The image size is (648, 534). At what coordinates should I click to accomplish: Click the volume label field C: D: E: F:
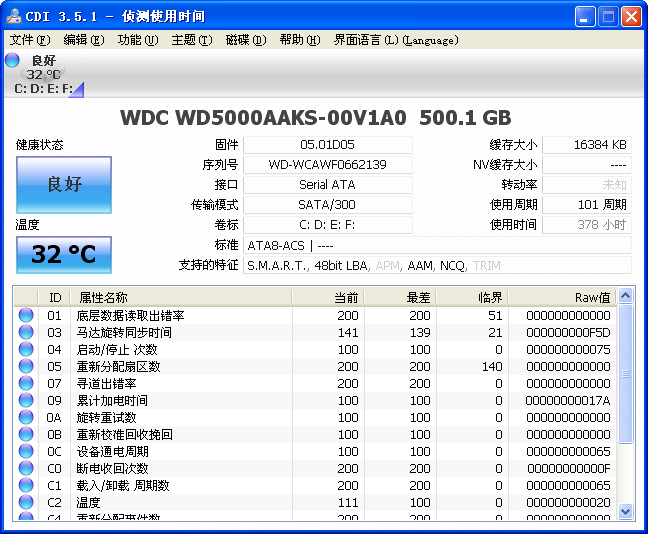point(328,224)
